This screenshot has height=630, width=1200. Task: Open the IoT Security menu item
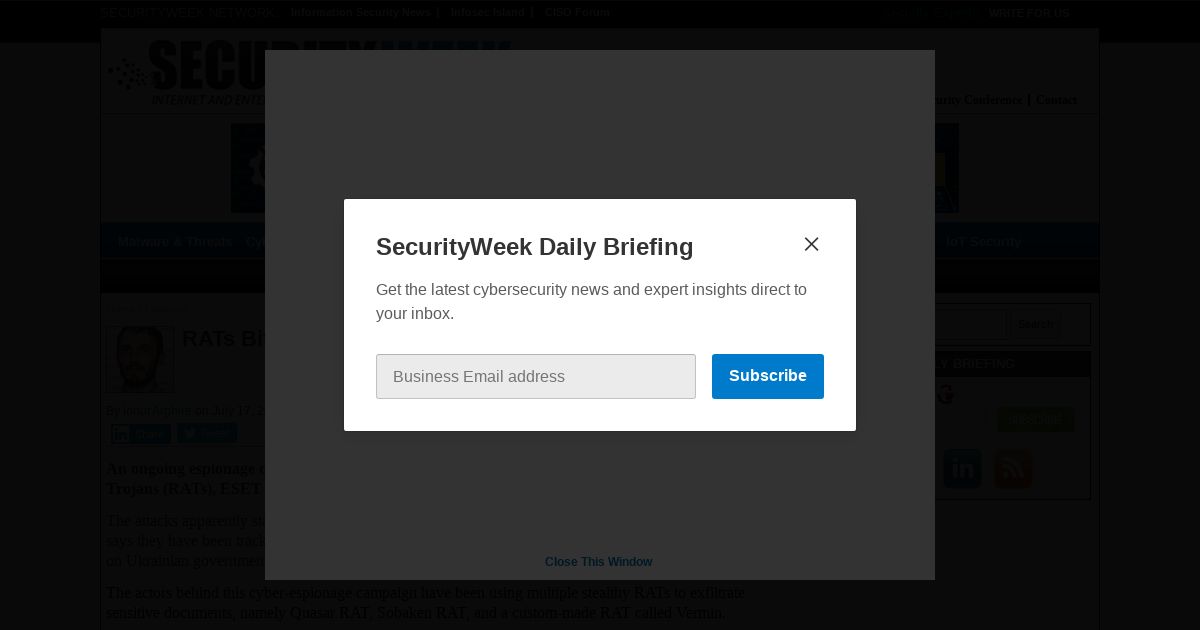tap(984, 241)
